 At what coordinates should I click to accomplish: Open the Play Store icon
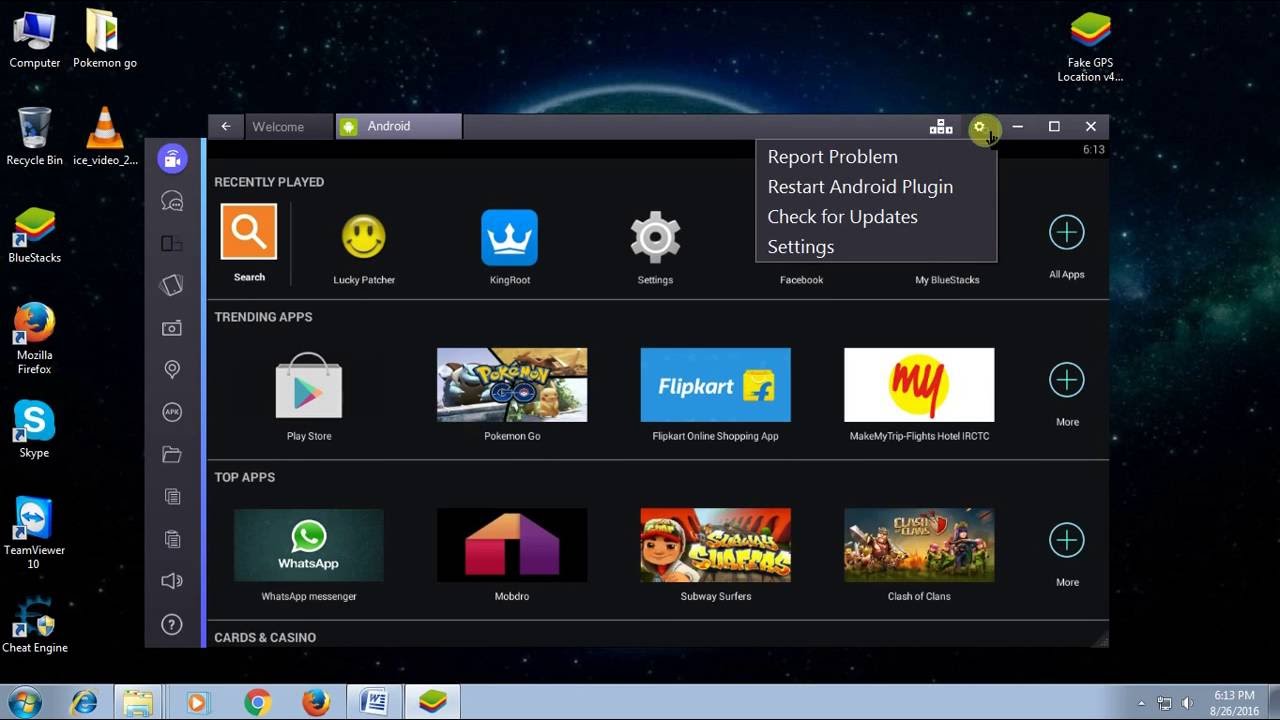pyautogui.click(x=309, y=385)
